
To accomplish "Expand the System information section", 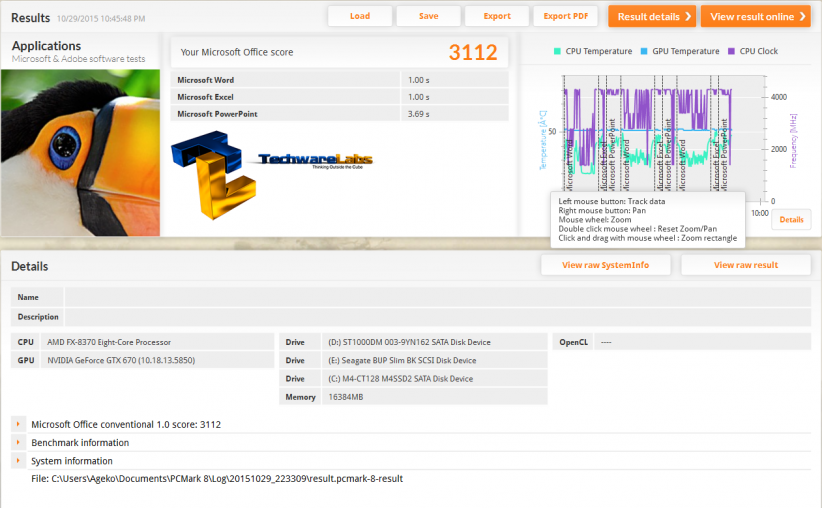I will click(18, 461).
